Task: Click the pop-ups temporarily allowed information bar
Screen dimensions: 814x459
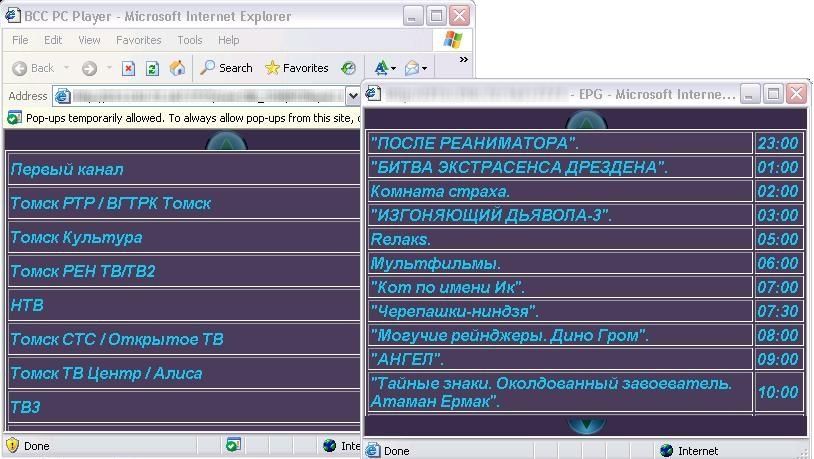Action: (182, 118)
